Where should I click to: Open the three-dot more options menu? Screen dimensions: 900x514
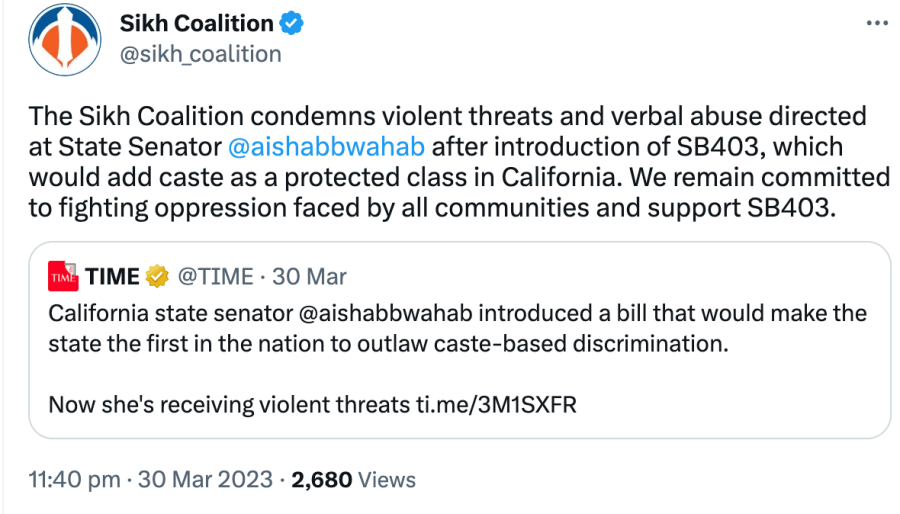click(876, 23)
